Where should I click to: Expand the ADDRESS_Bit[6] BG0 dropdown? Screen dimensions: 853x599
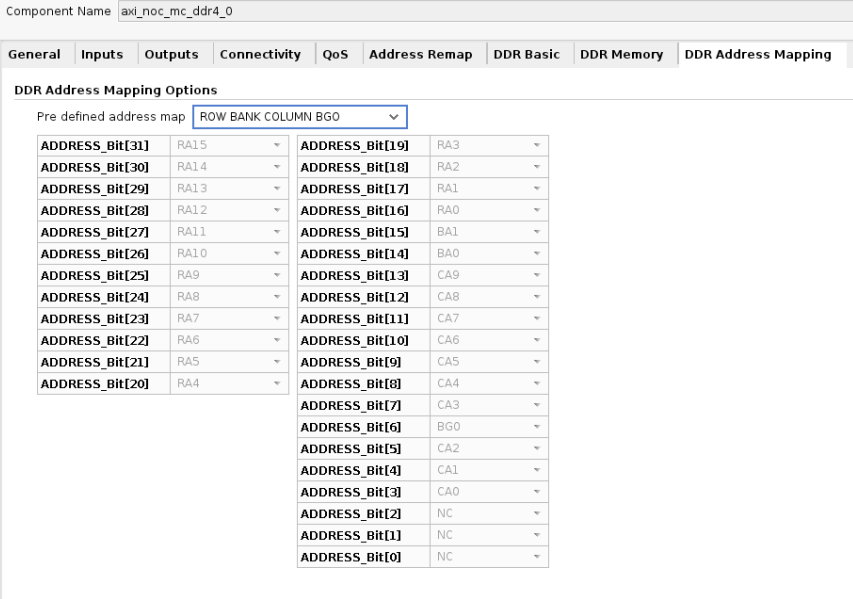(489, 426)
